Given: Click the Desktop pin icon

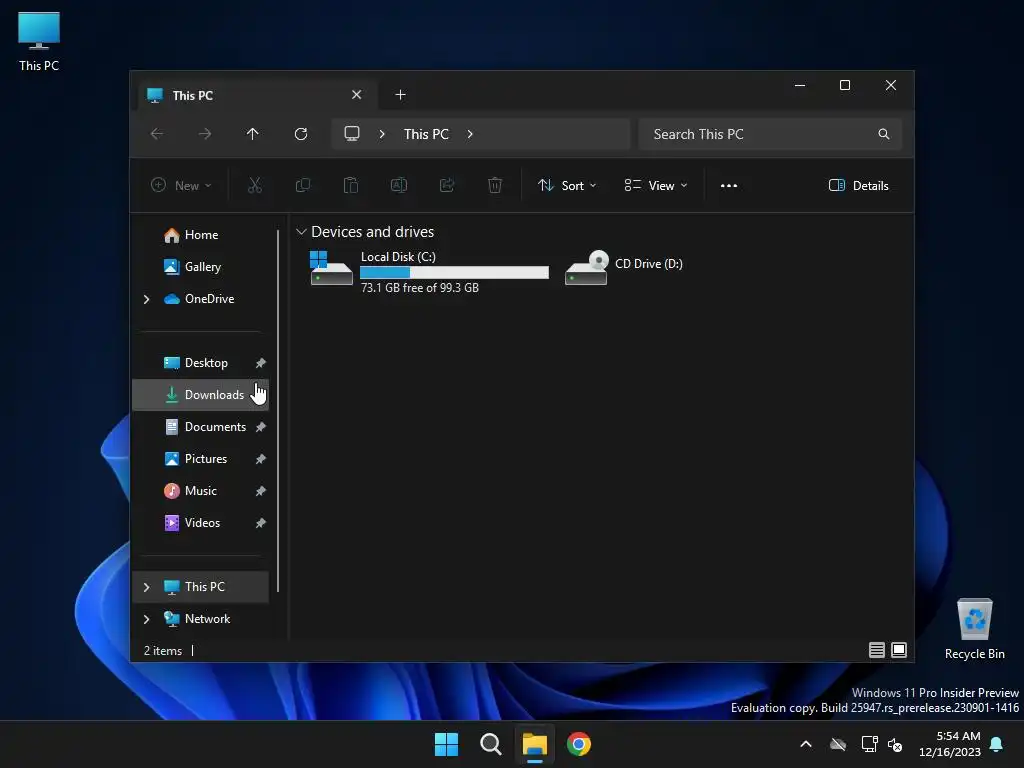Looking at the screenshot, I should pyautogui.click(x=261, y=363).
